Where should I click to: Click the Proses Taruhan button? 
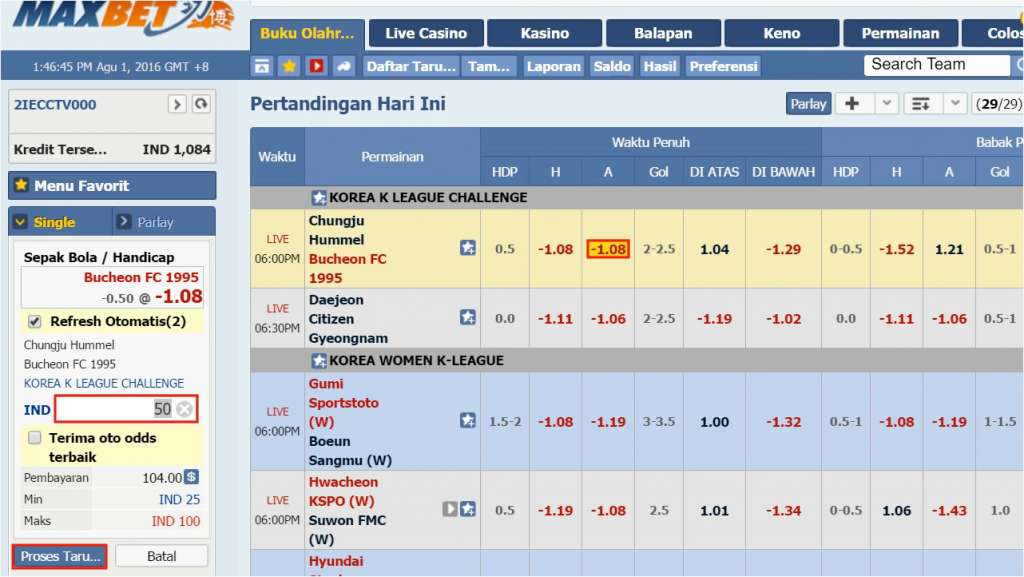tap(60, 556)
